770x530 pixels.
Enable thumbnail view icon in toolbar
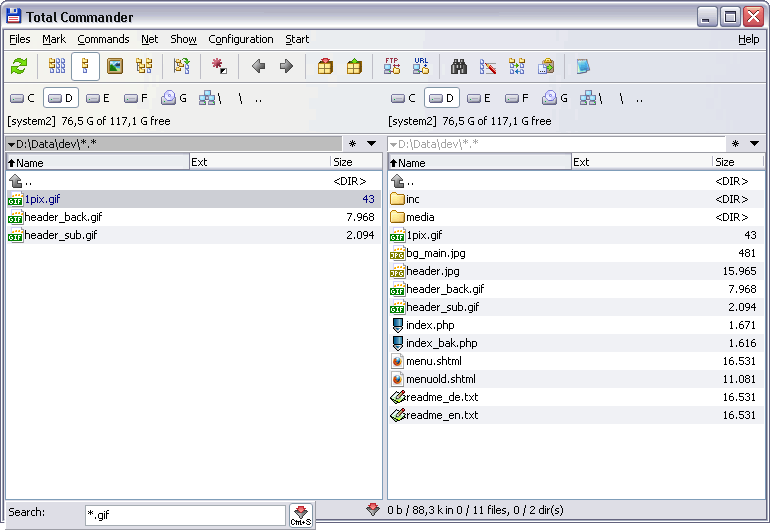point(115,66)
